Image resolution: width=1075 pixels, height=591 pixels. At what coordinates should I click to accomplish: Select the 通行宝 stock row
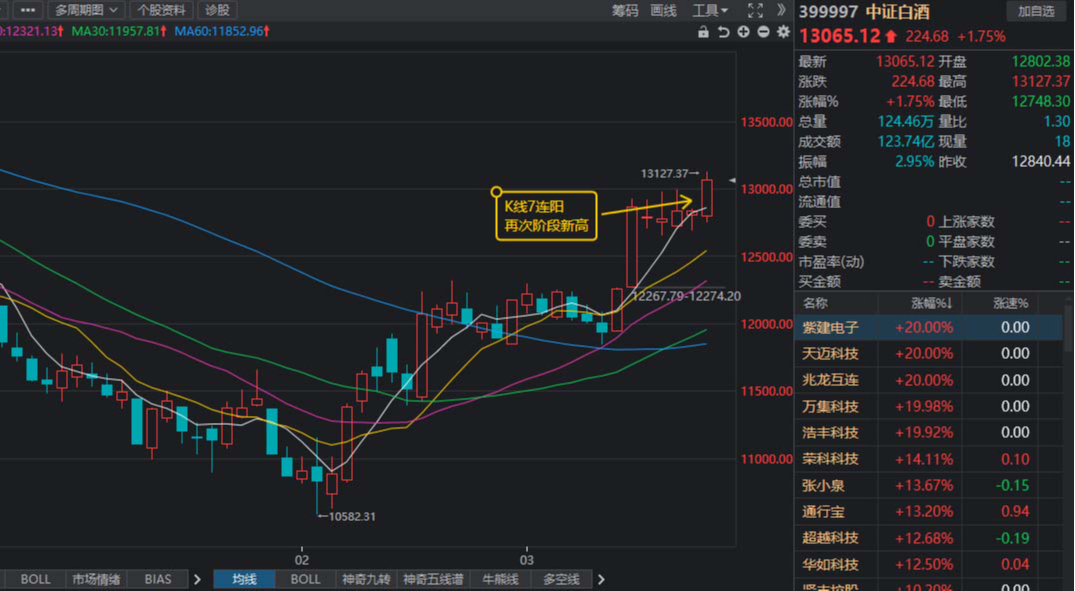click(x=928, y=511)
